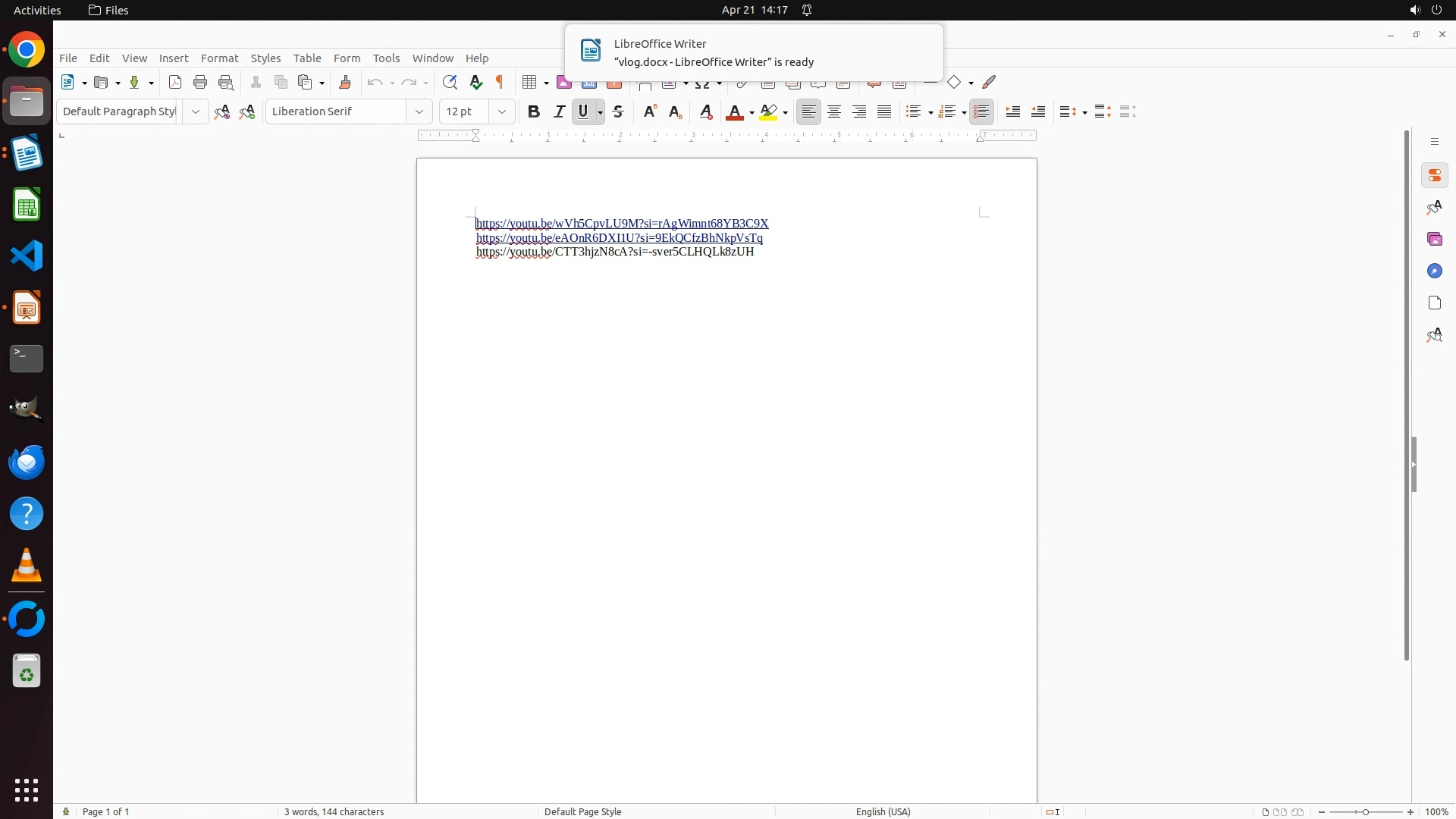Image resolution: width=1456 pixels, height=819 pixels.
Task: Click the zoom slider in status bar
Action: 1366,811
